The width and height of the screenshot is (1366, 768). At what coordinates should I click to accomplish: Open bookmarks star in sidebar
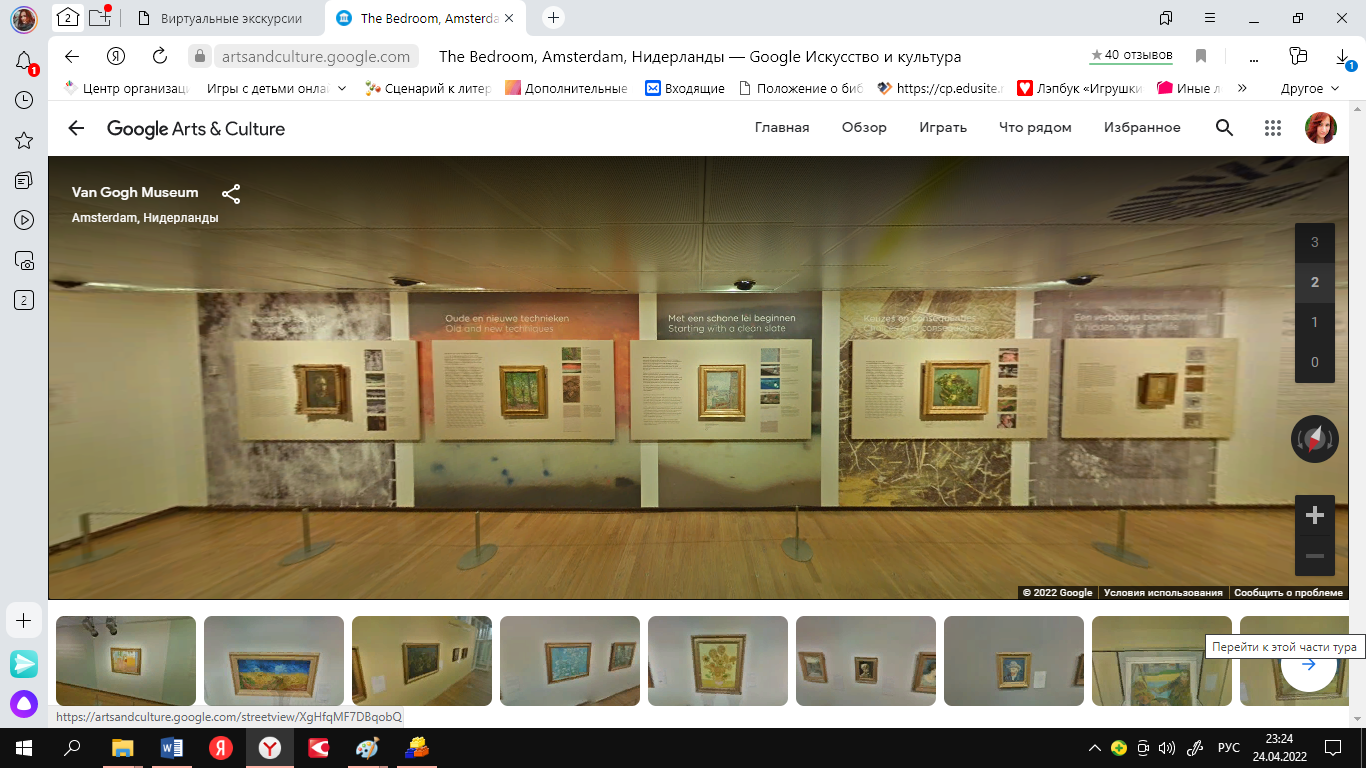[24, 140]
